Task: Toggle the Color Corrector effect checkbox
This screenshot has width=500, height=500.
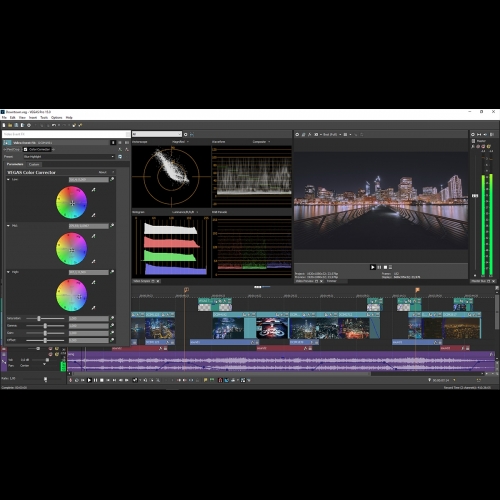Action: [25, 149]
